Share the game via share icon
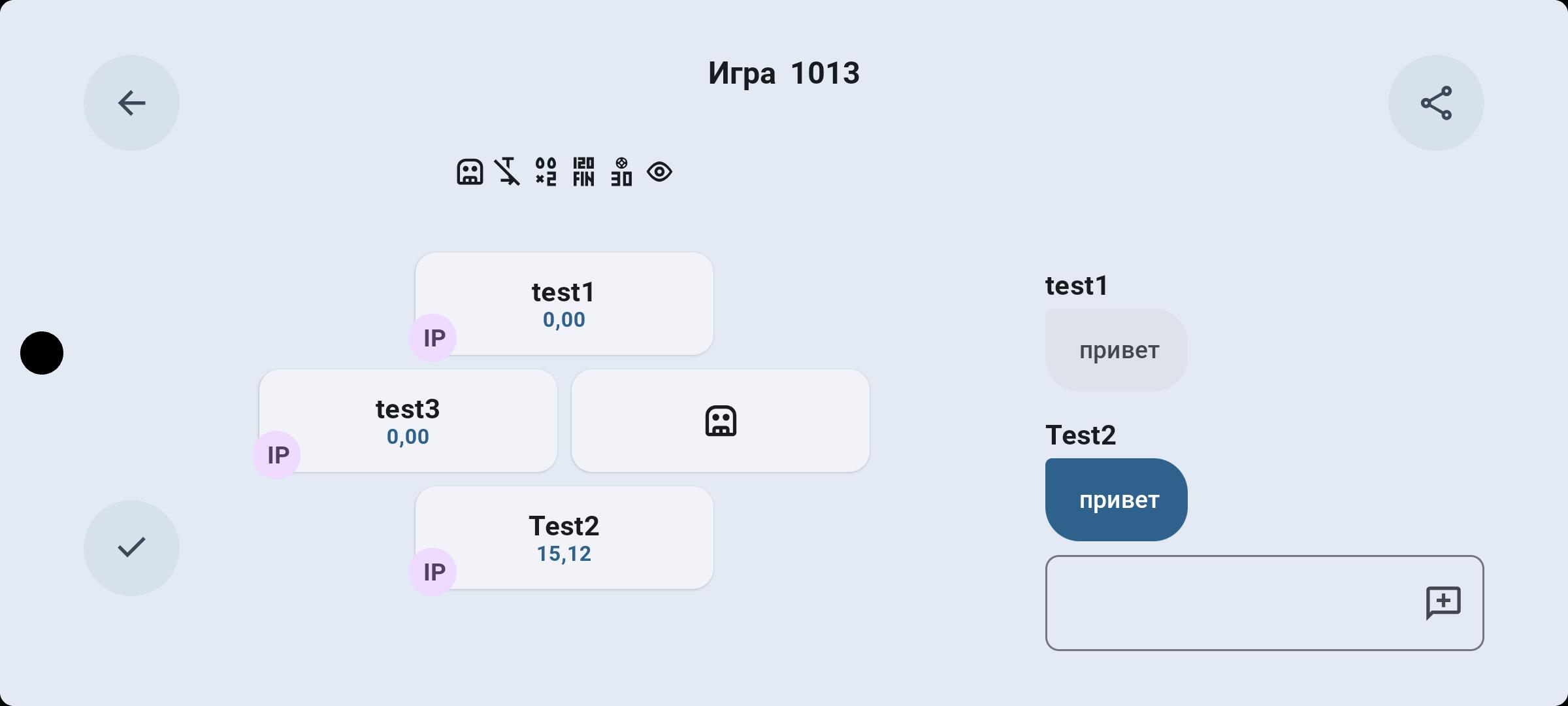 tap(1436, 103)
